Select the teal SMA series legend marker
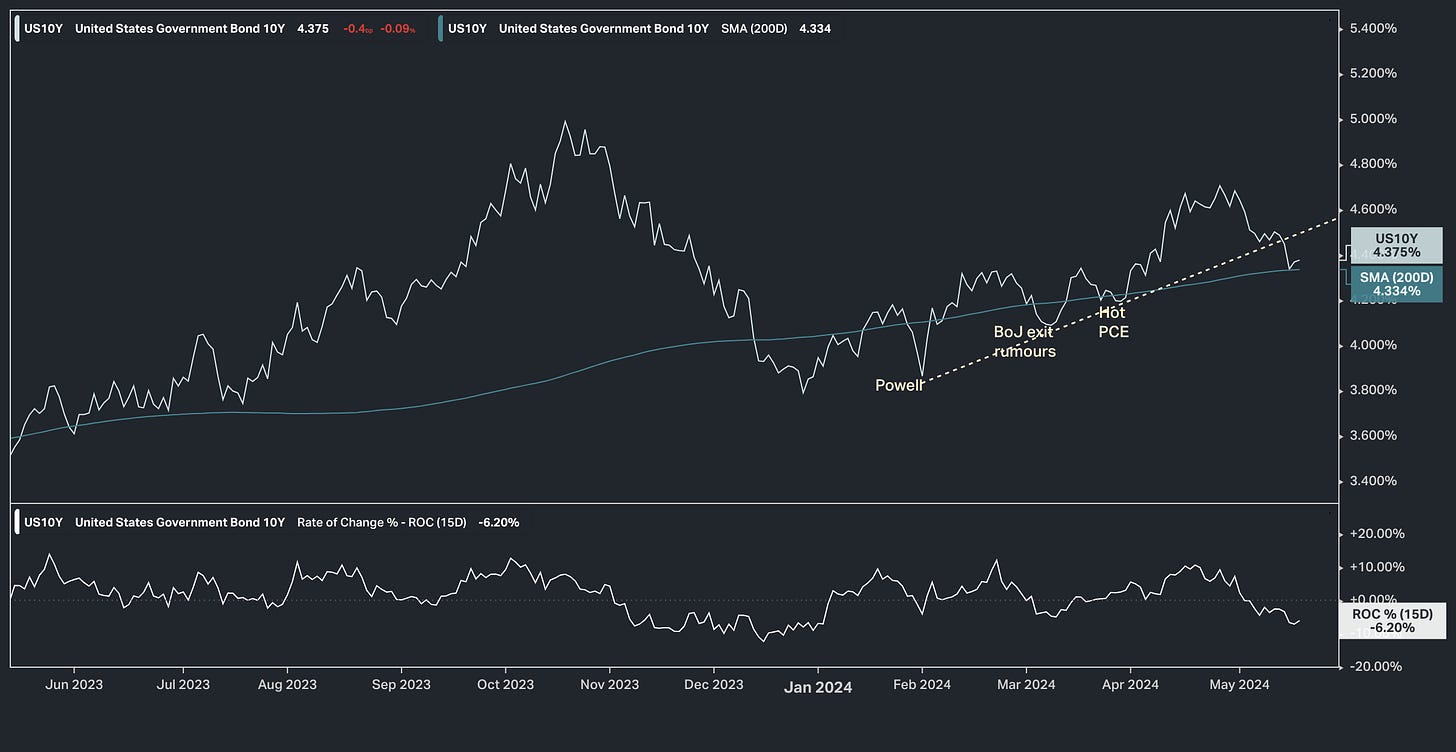The image size is (1456, 752). click(440, 29)
